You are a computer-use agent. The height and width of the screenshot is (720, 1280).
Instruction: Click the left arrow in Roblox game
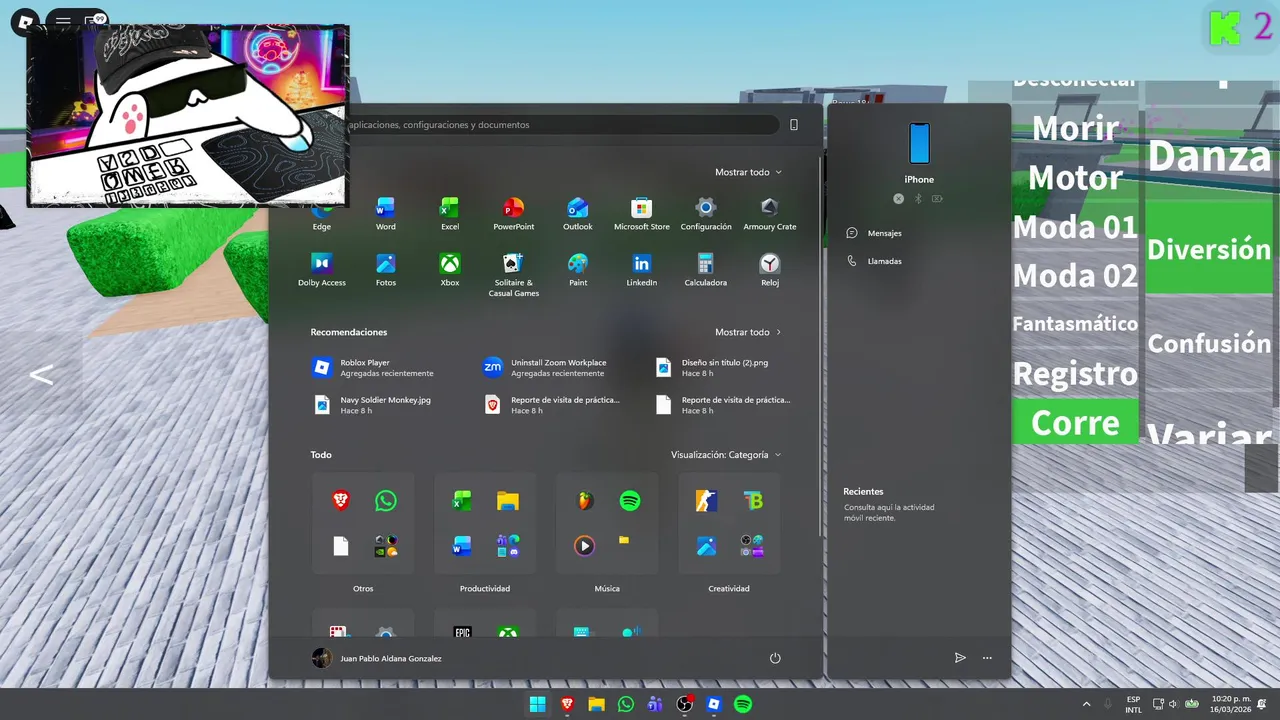click(41, 375)
